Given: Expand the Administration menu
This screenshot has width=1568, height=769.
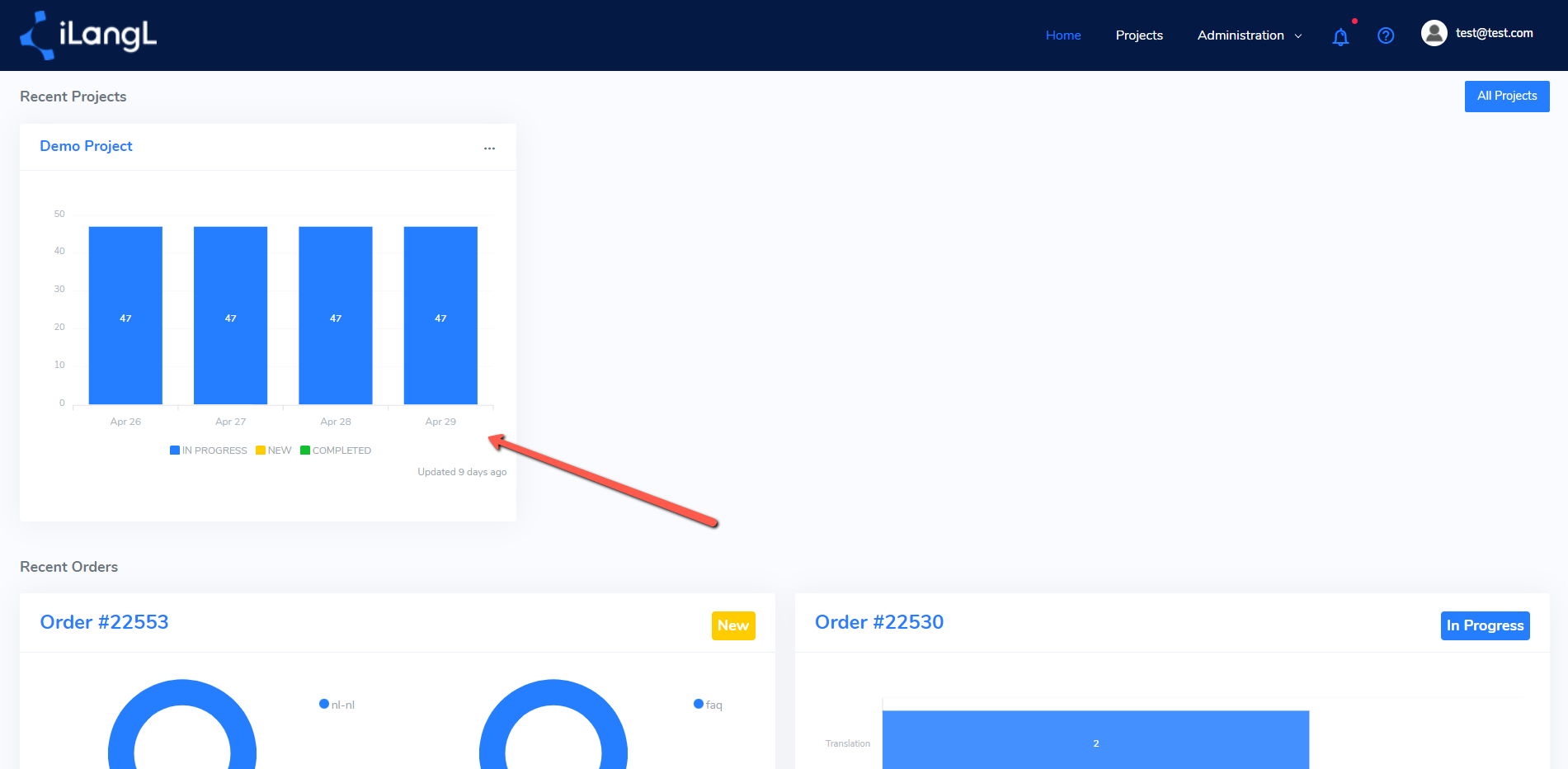Looking at the screenshot, I should click(x=1250, y=35).
